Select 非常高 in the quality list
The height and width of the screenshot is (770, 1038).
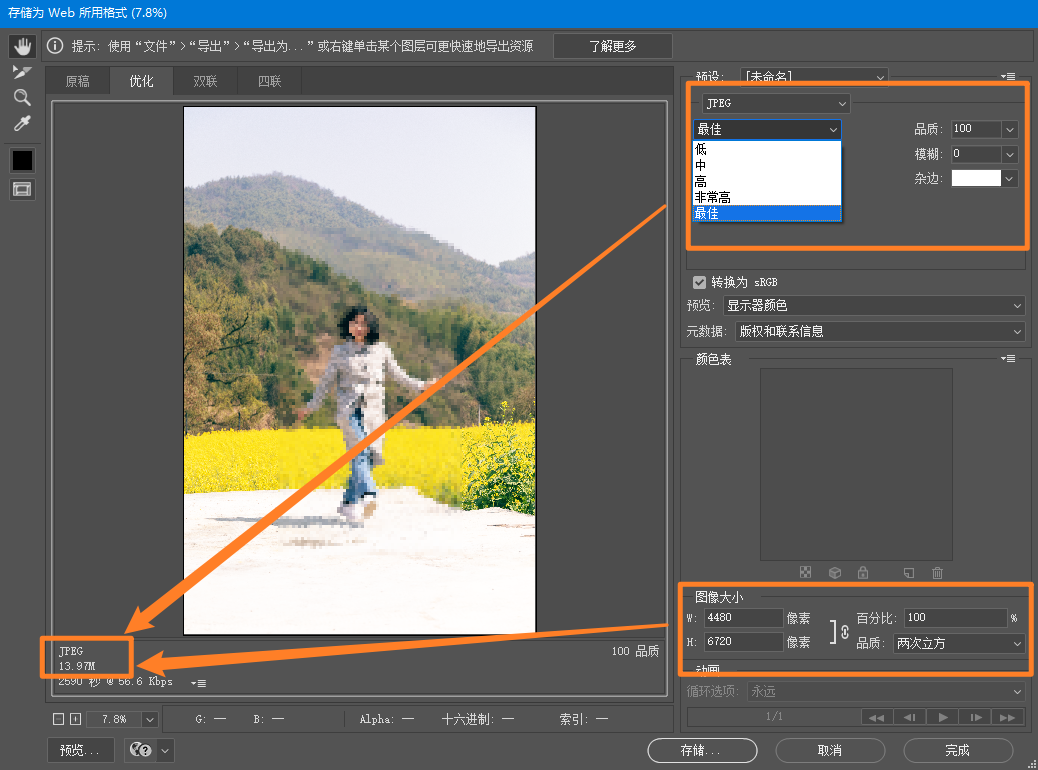click(x=767, y=197)
